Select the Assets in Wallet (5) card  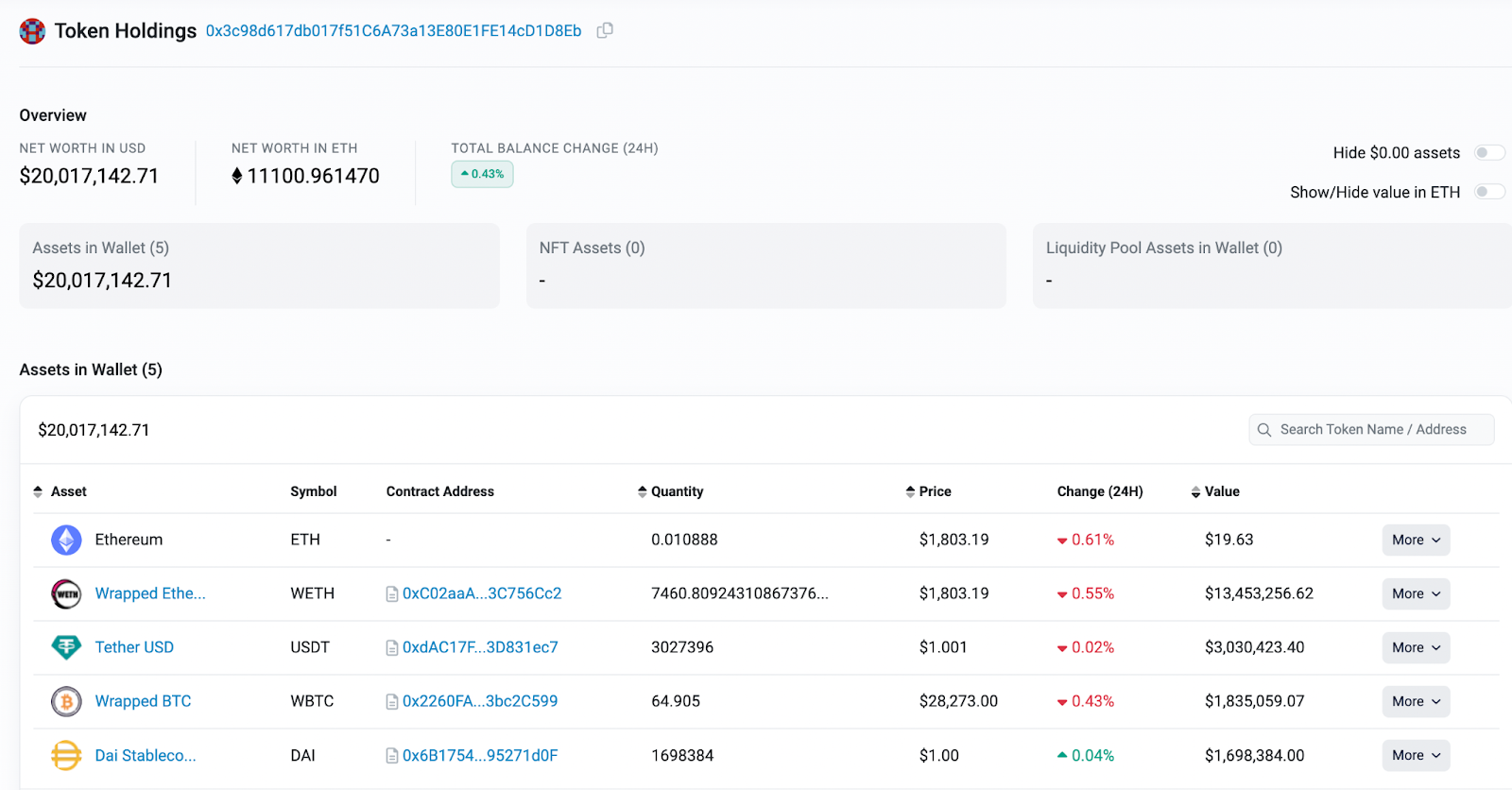pyautogui.click(x=259, y=266)
